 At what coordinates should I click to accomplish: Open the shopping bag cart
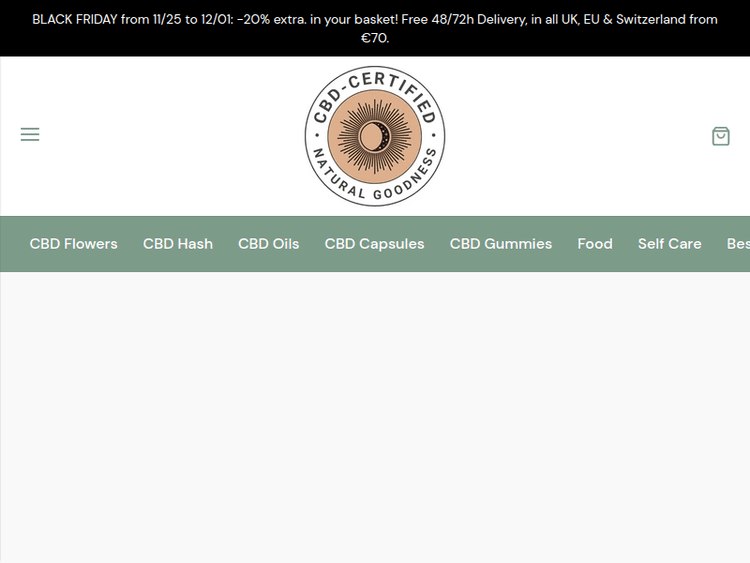tap(720, 136)
